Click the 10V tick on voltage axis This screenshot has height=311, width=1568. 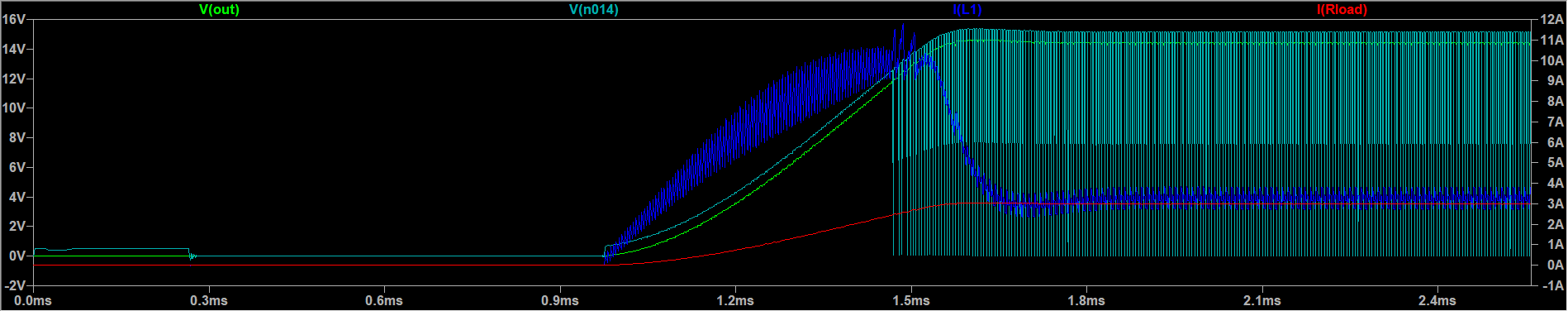13,108
